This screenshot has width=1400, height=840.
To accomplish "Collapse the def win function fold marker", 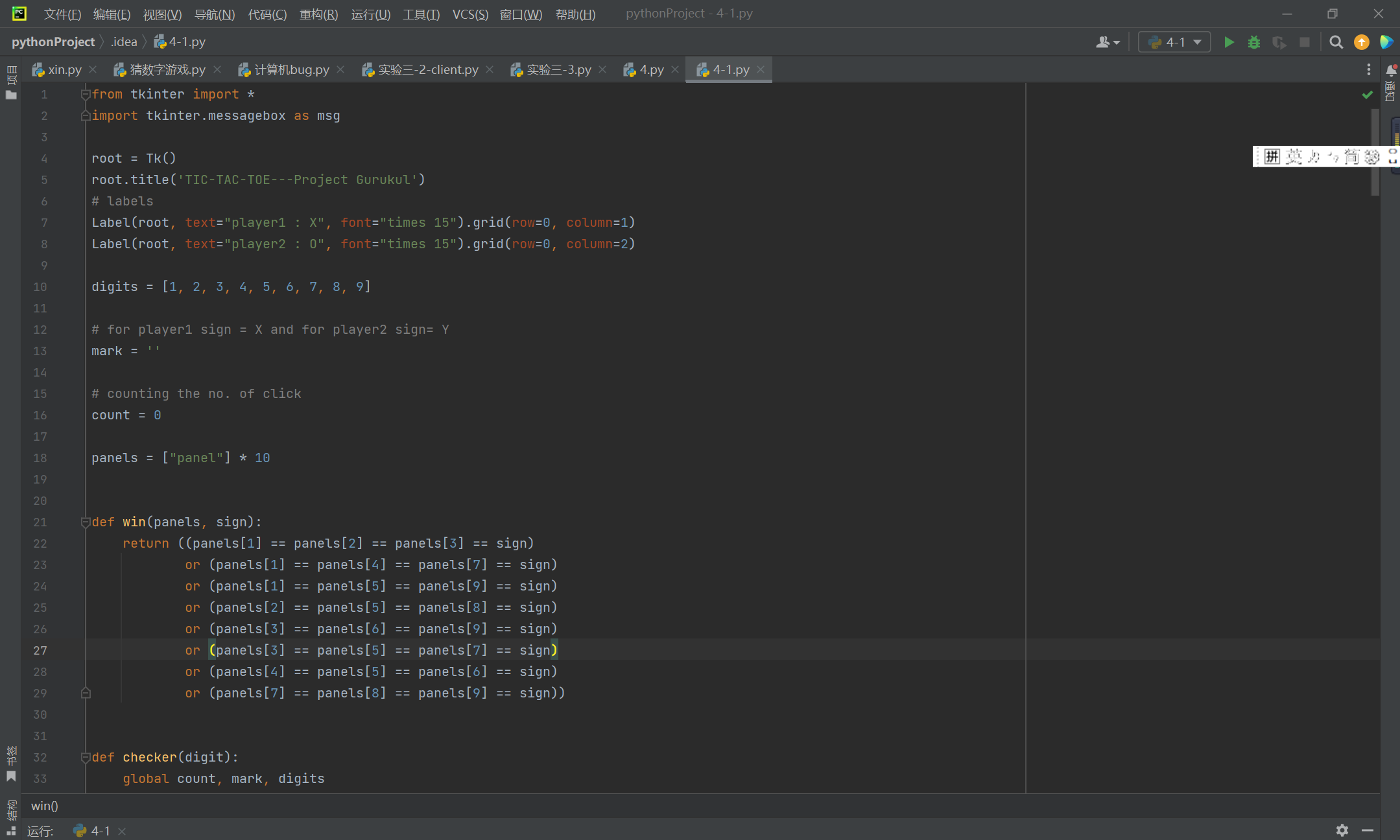I will coord(85,522).
